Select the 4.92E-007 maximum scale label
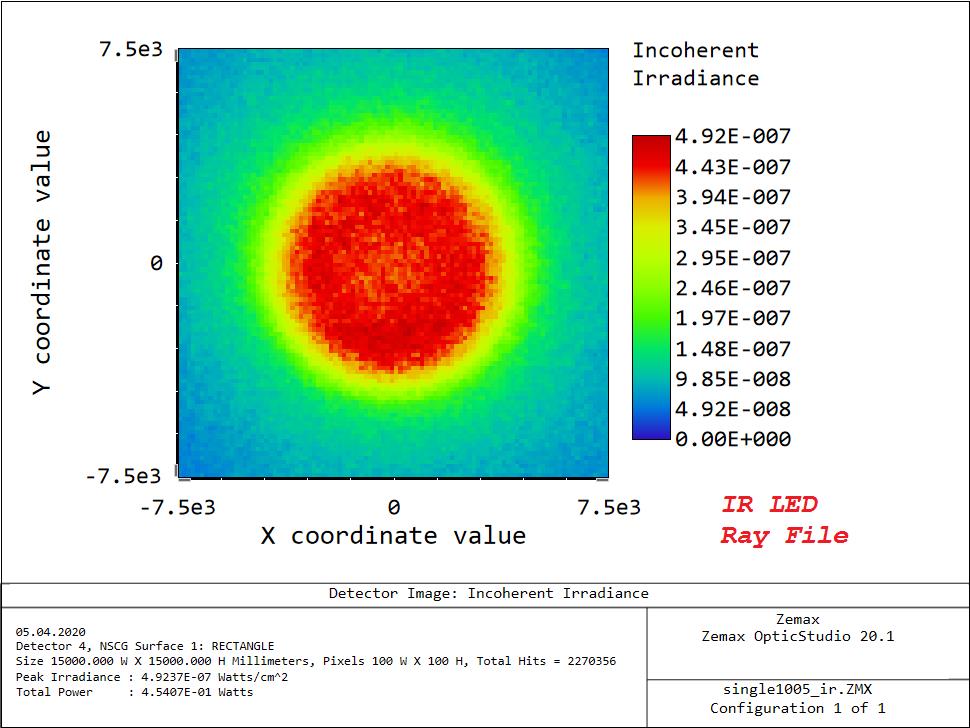Screen dimensions: 970x728 coord(732,137)
